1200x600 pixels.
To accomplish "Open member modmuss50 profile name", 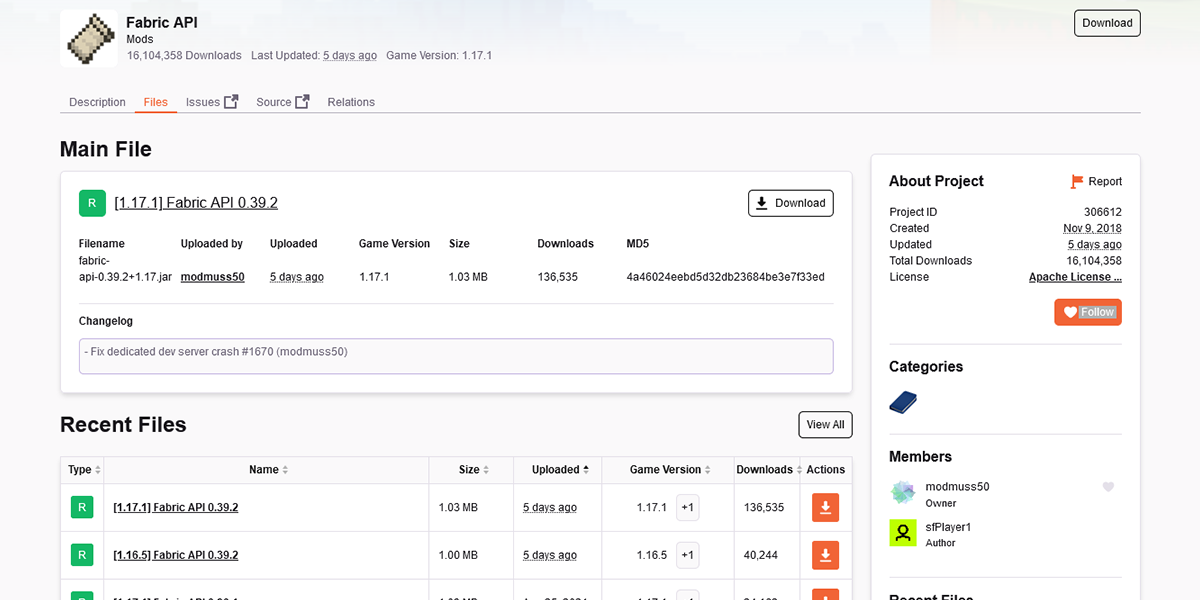I will tap(957, 487).
